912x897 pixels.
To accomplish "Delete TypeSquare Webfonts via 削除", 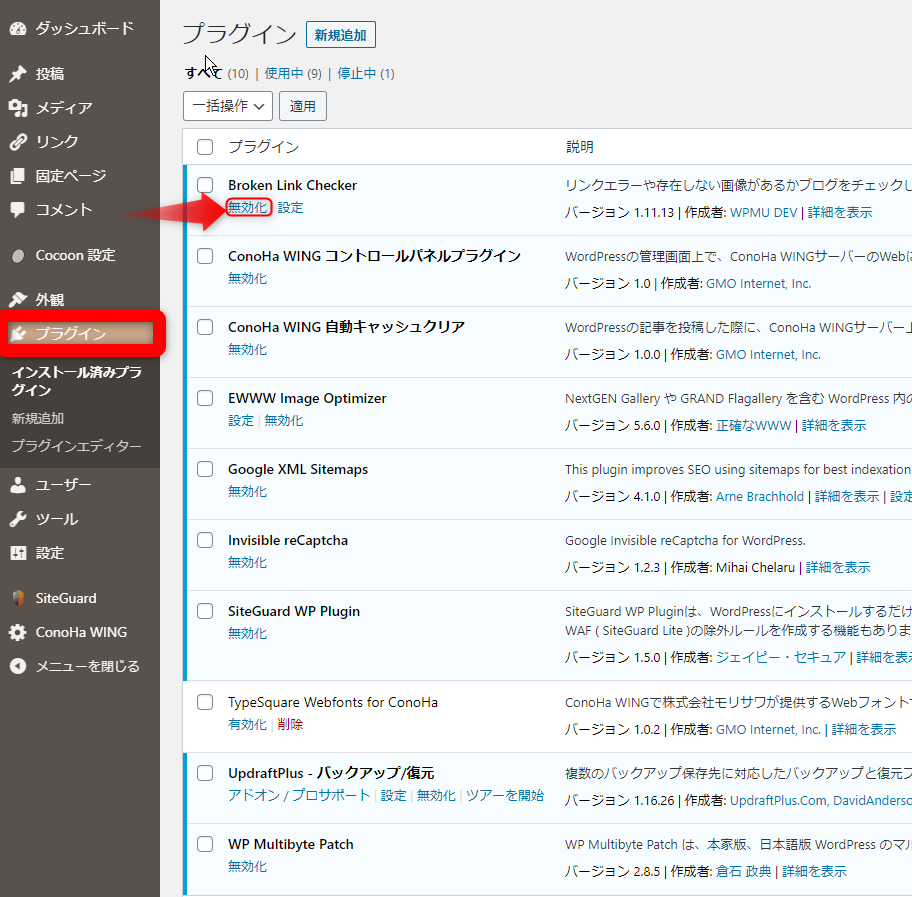I will (290, 724).
